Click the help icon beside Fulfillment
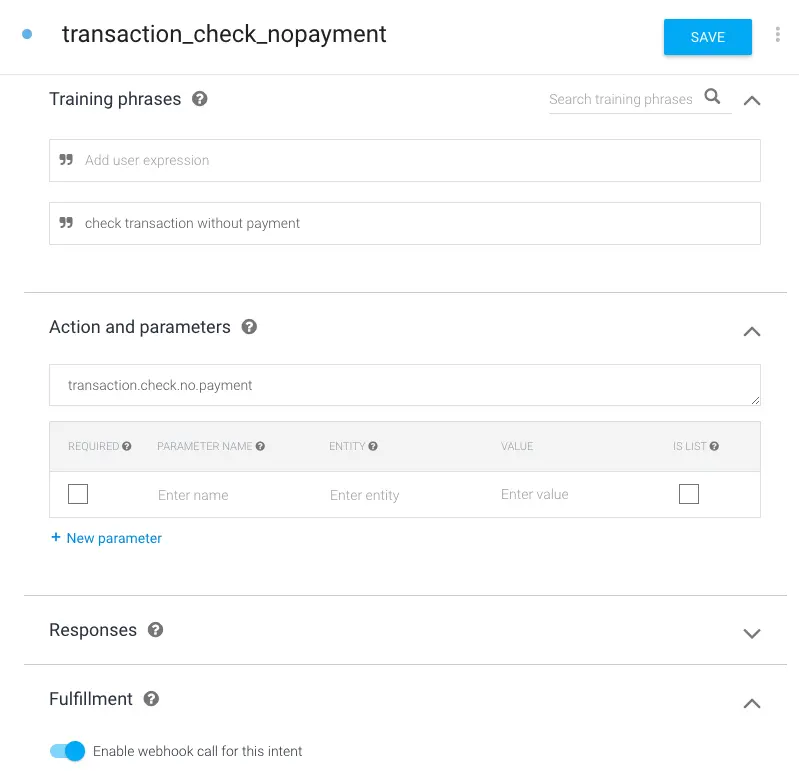799x771 pixels. click(151, 699)
